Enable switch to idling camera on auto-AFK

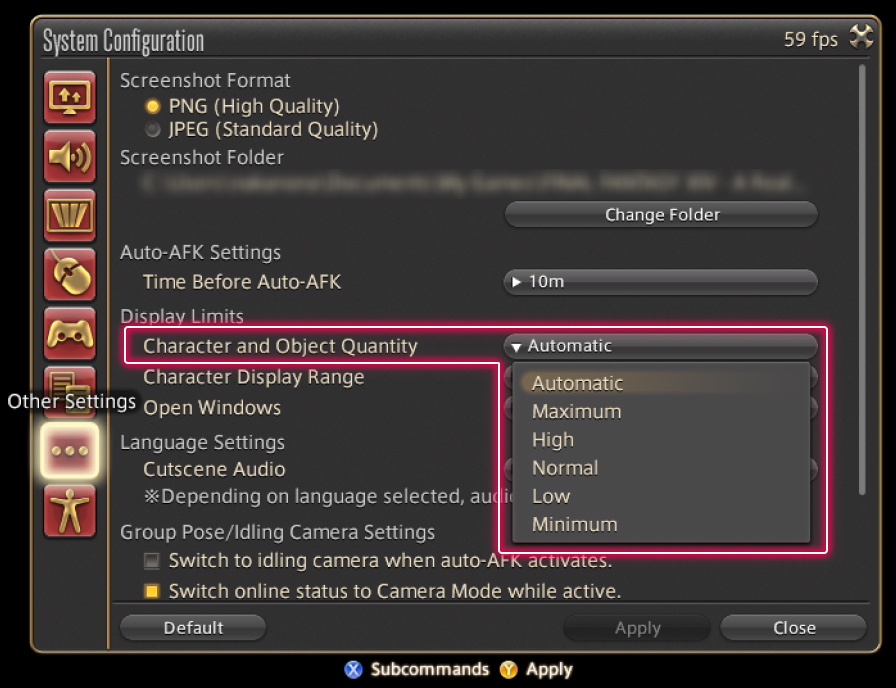152,561
